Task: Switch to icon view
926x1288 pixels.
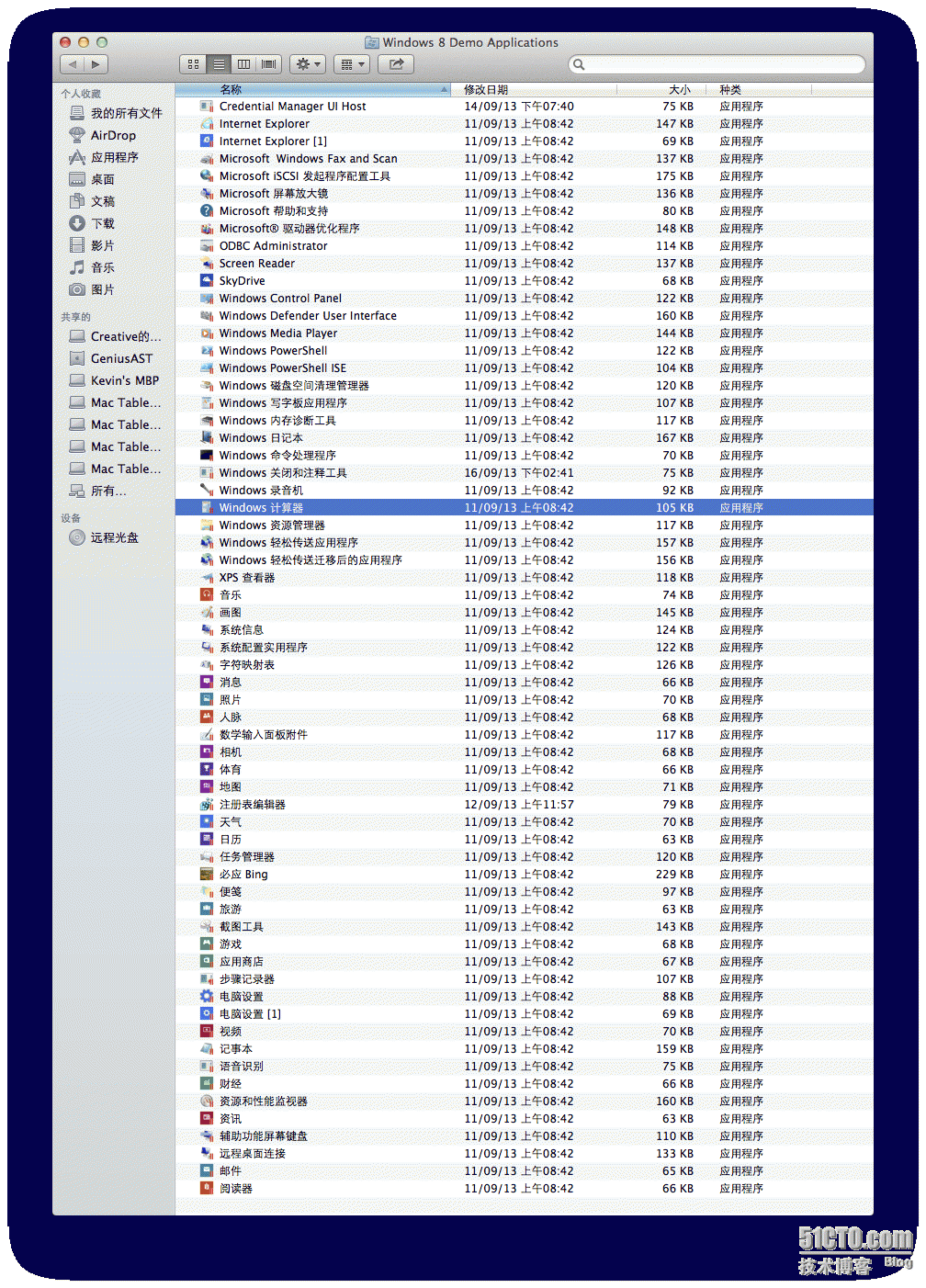Action: (x=193, y=63)
